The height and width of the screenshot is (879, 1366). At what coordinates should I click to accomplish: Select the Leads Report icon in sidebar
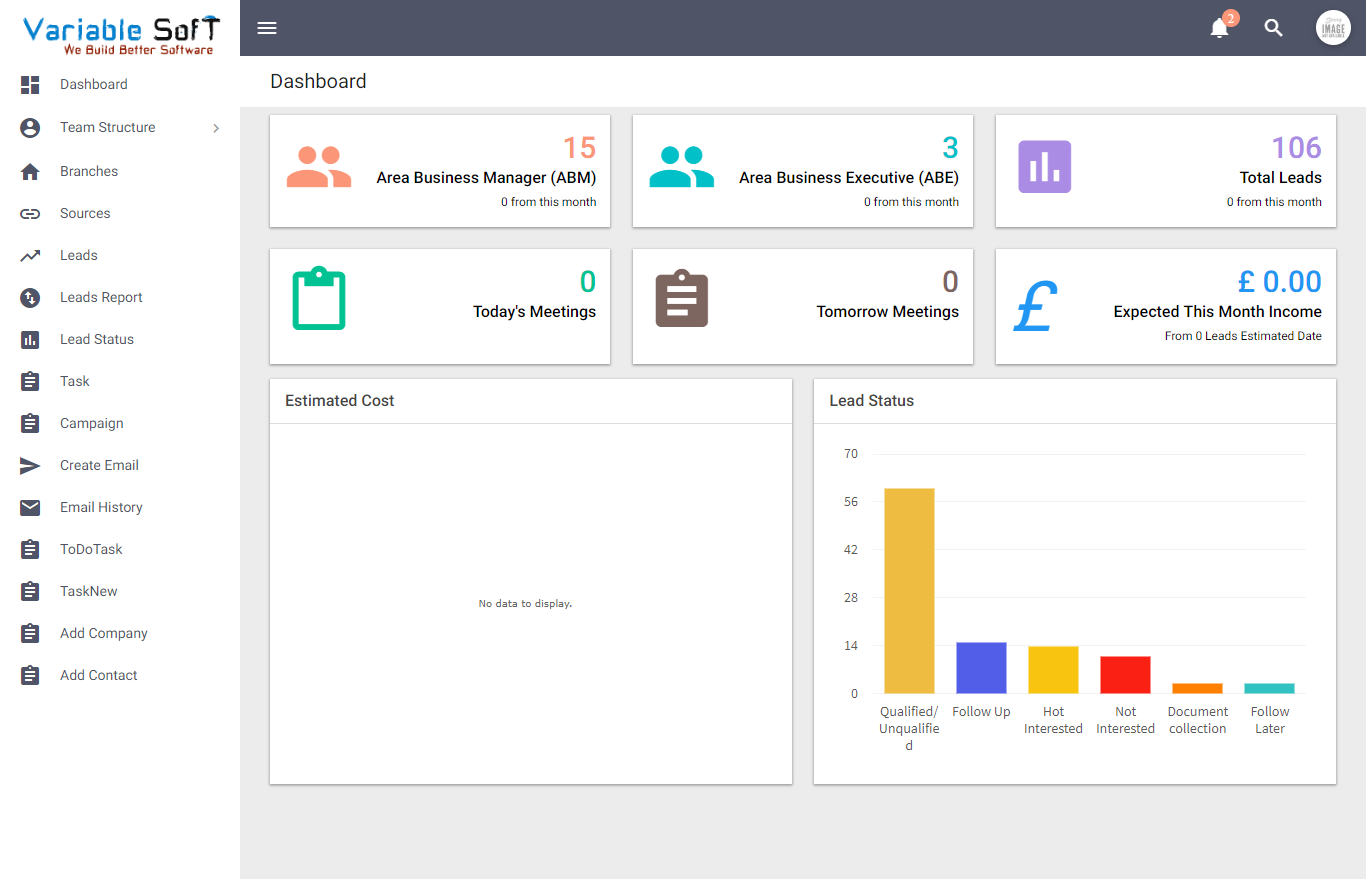pos(29,297)
